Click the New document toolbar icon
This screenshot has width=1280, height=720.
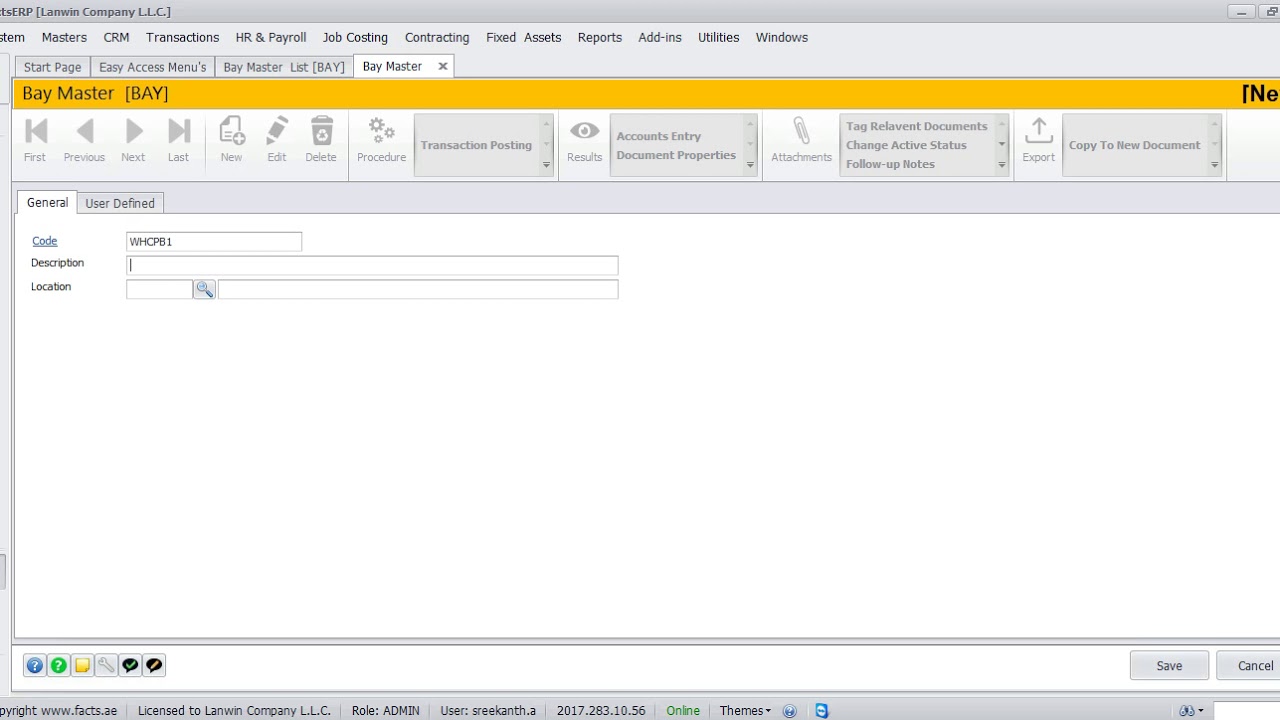pyautogui.click(x=231, y=132)
